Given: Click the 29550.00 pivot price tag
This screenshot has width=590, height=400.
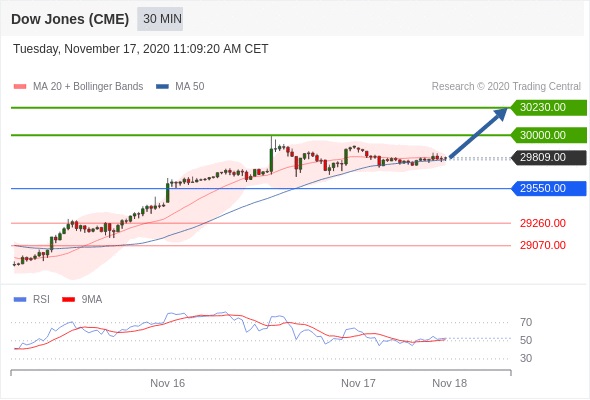Looking at the screenshot, I should 549,189.
